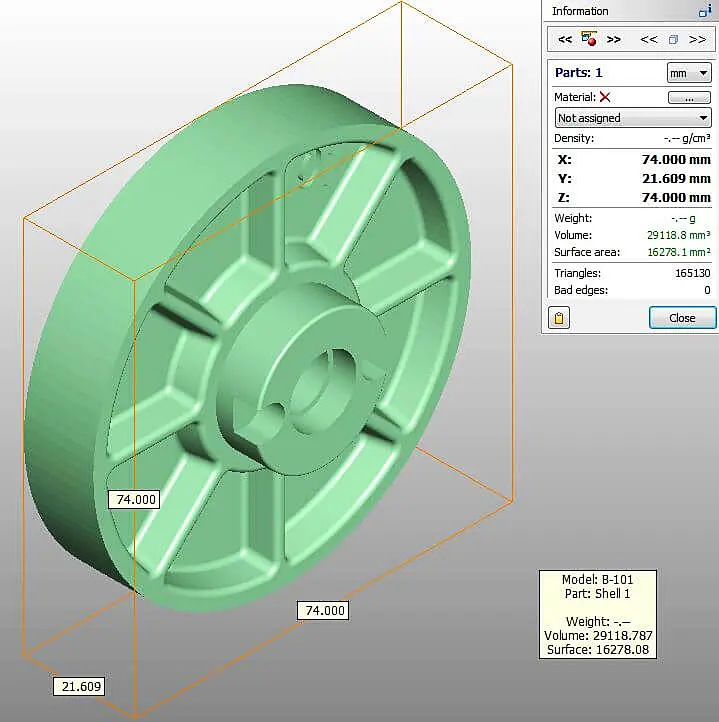Click the shell cube icon
Viewport: 719px width, 722px height.
coord(673,40)
